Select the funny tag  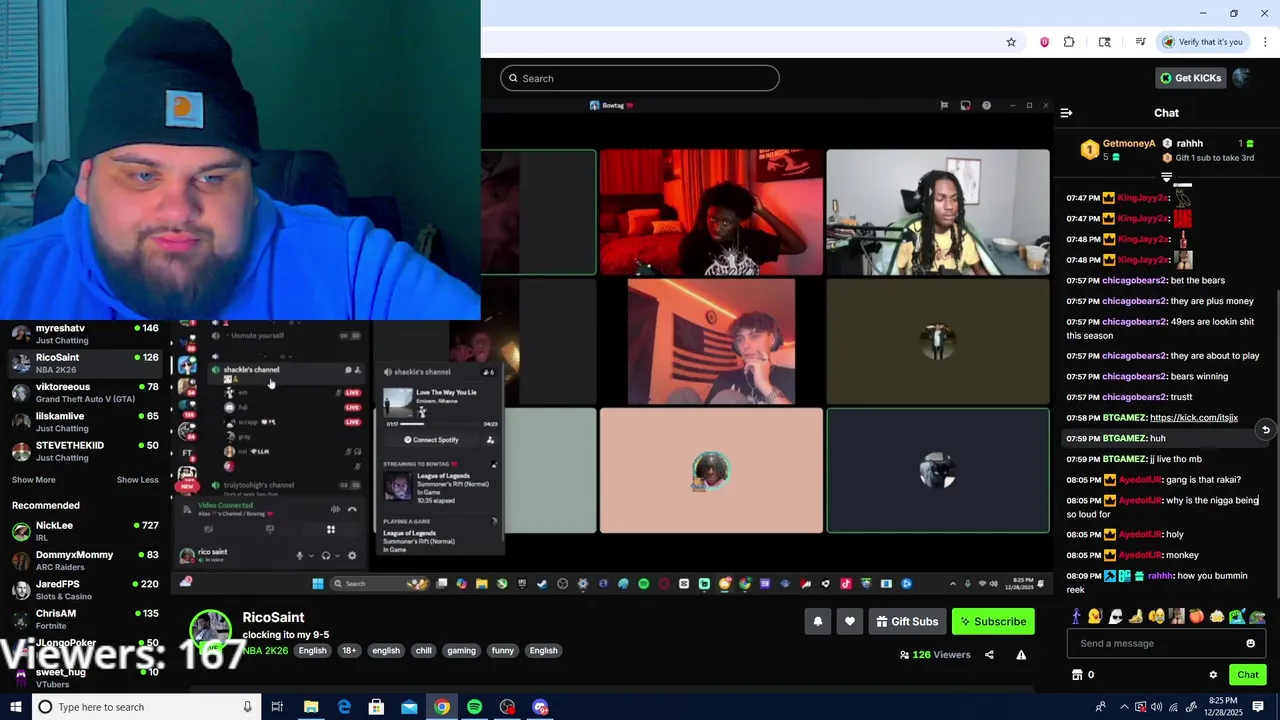(503, 651)
